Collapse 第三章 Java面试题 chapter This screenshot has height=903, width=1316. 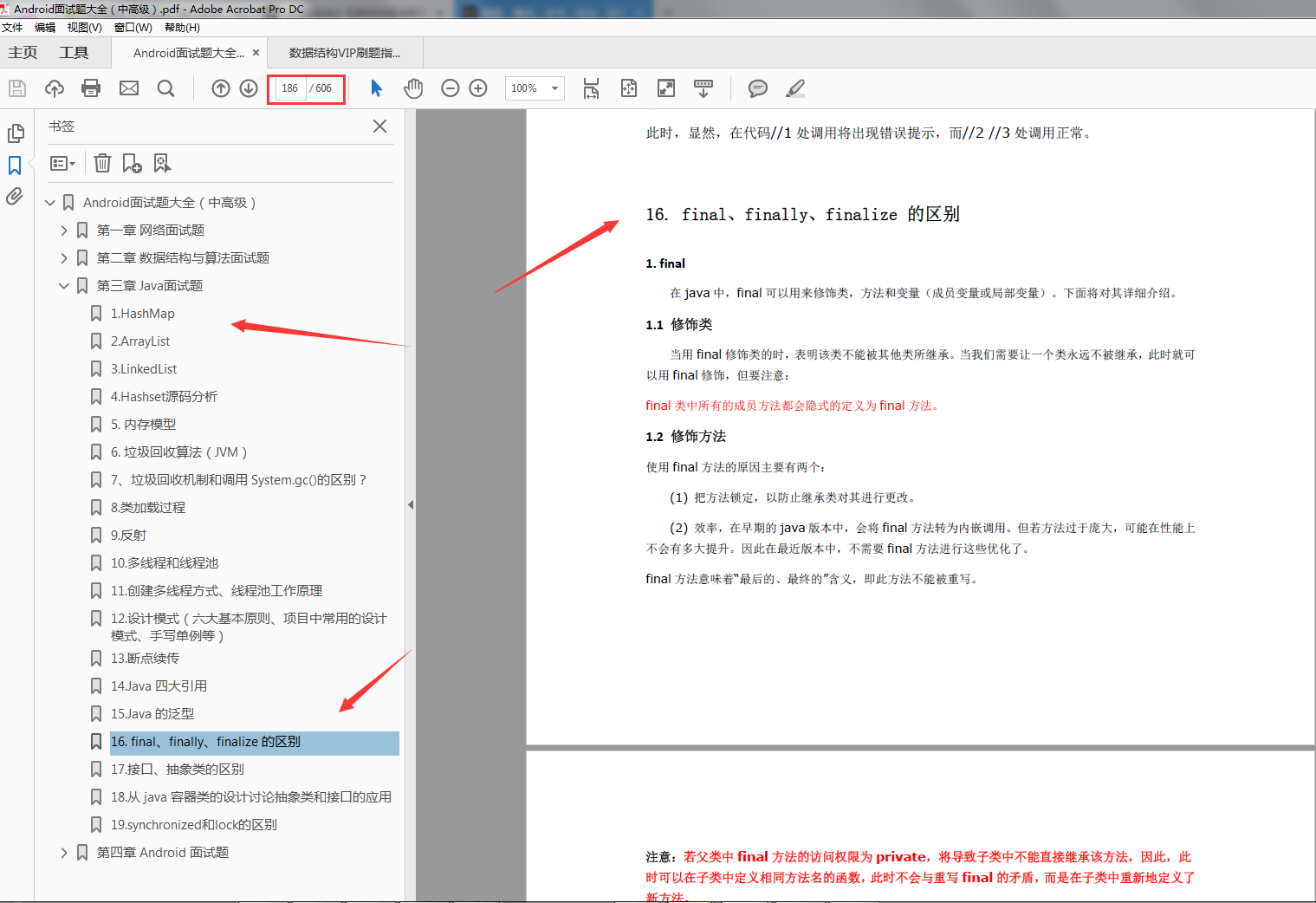(64, 286)
